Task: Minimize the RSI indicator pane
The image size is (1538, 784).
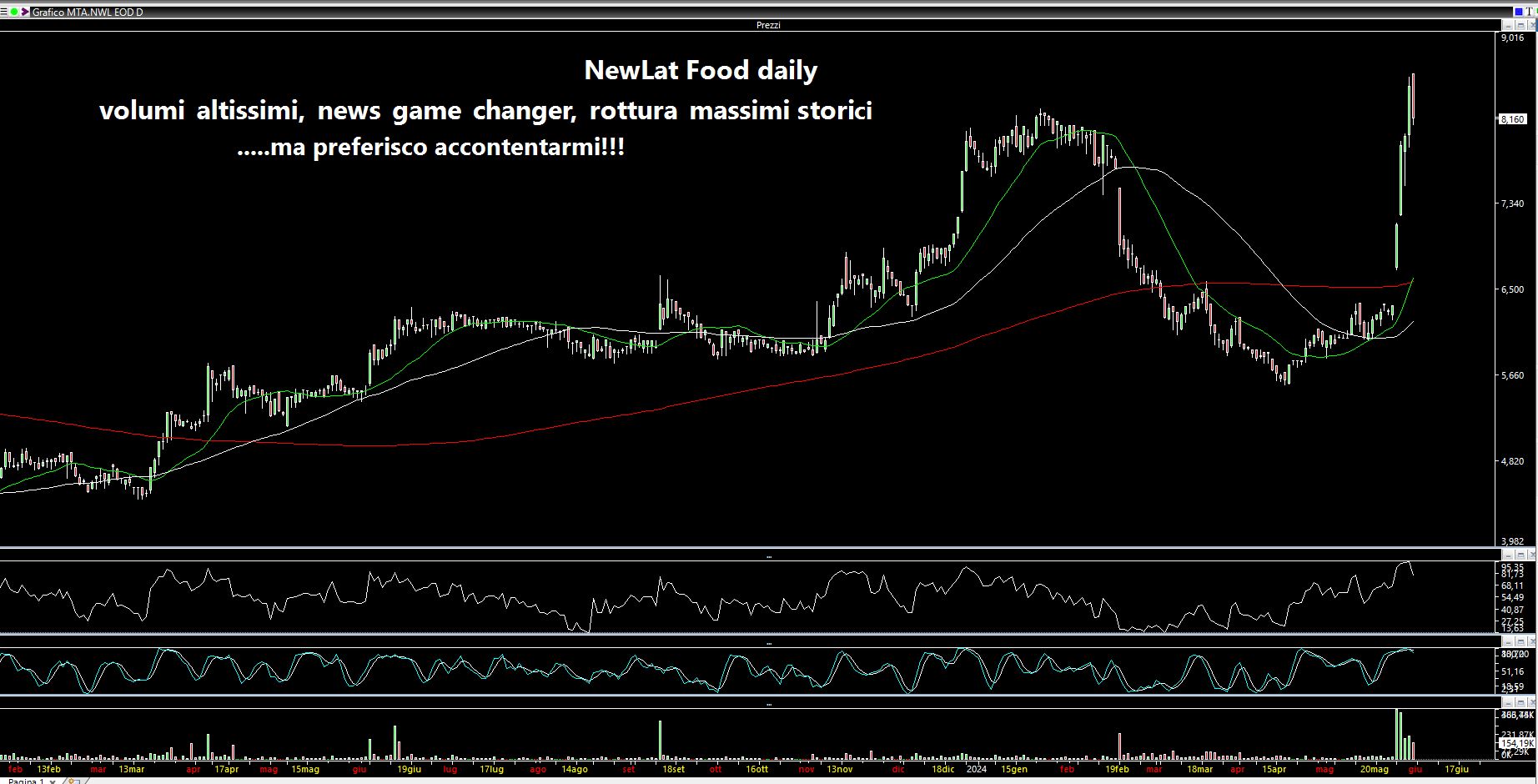Action: click(1510, 555)
